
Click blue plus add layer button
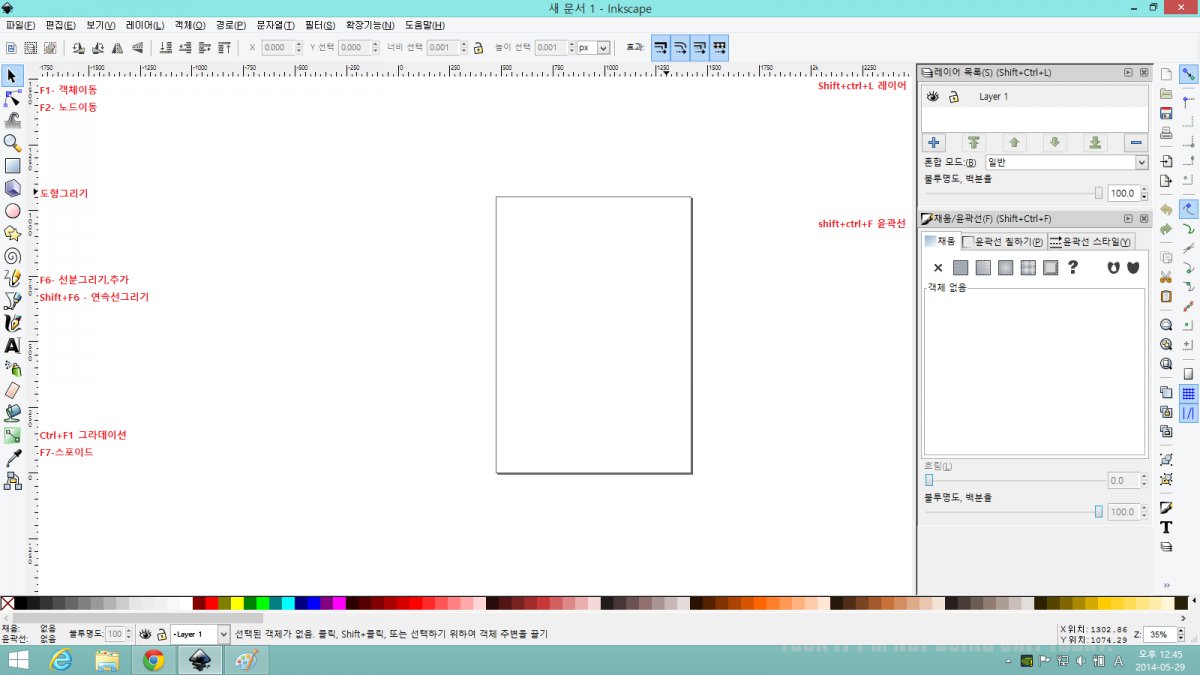point(933,142)
